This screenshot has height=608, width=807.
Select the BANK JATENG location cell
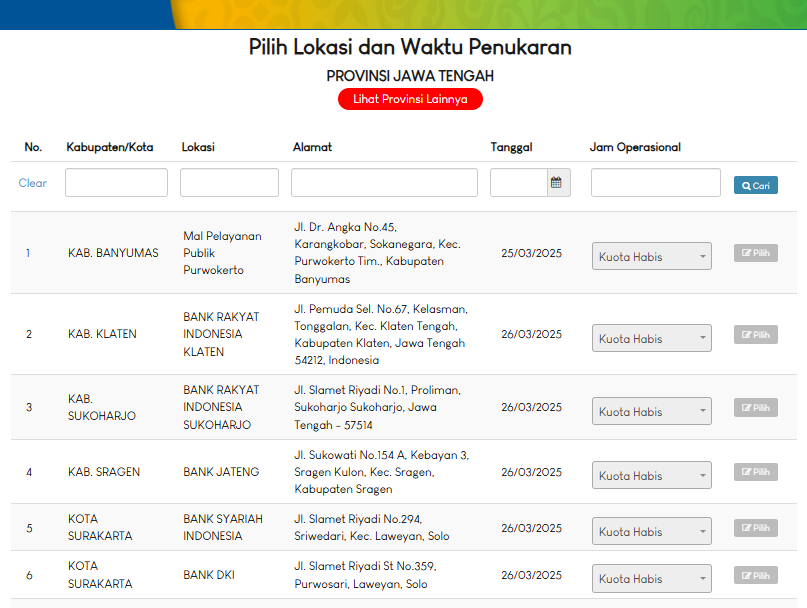(221, 472)
